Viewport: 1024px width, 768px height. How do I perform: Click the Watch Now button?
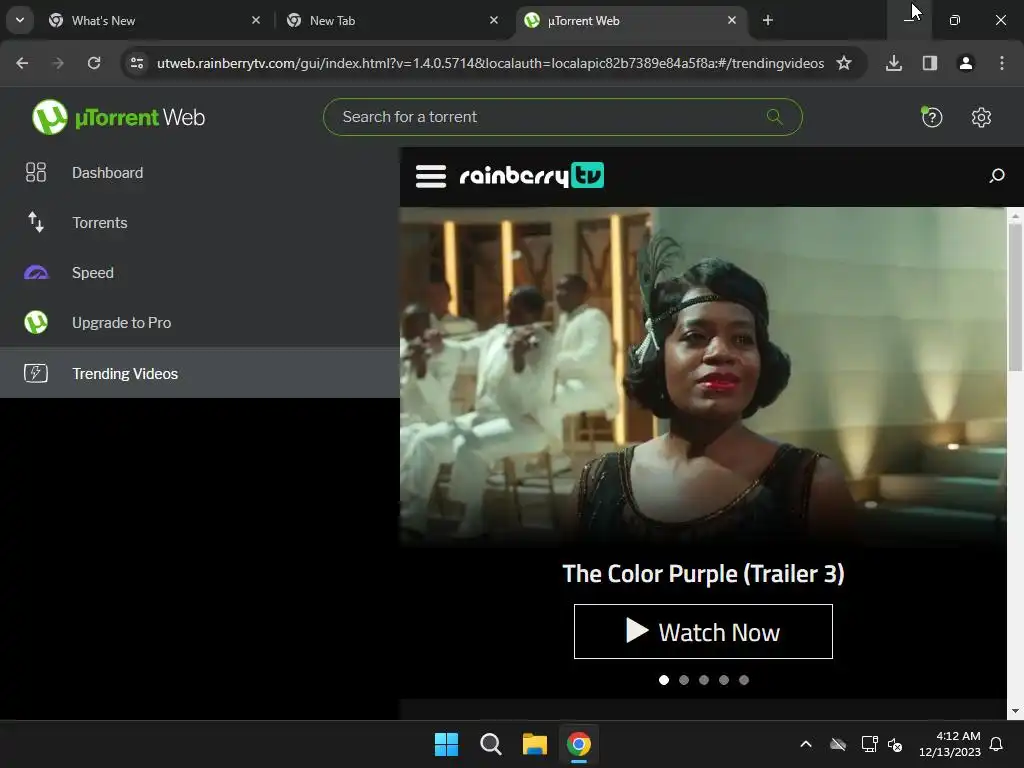[x=703, y=632]
